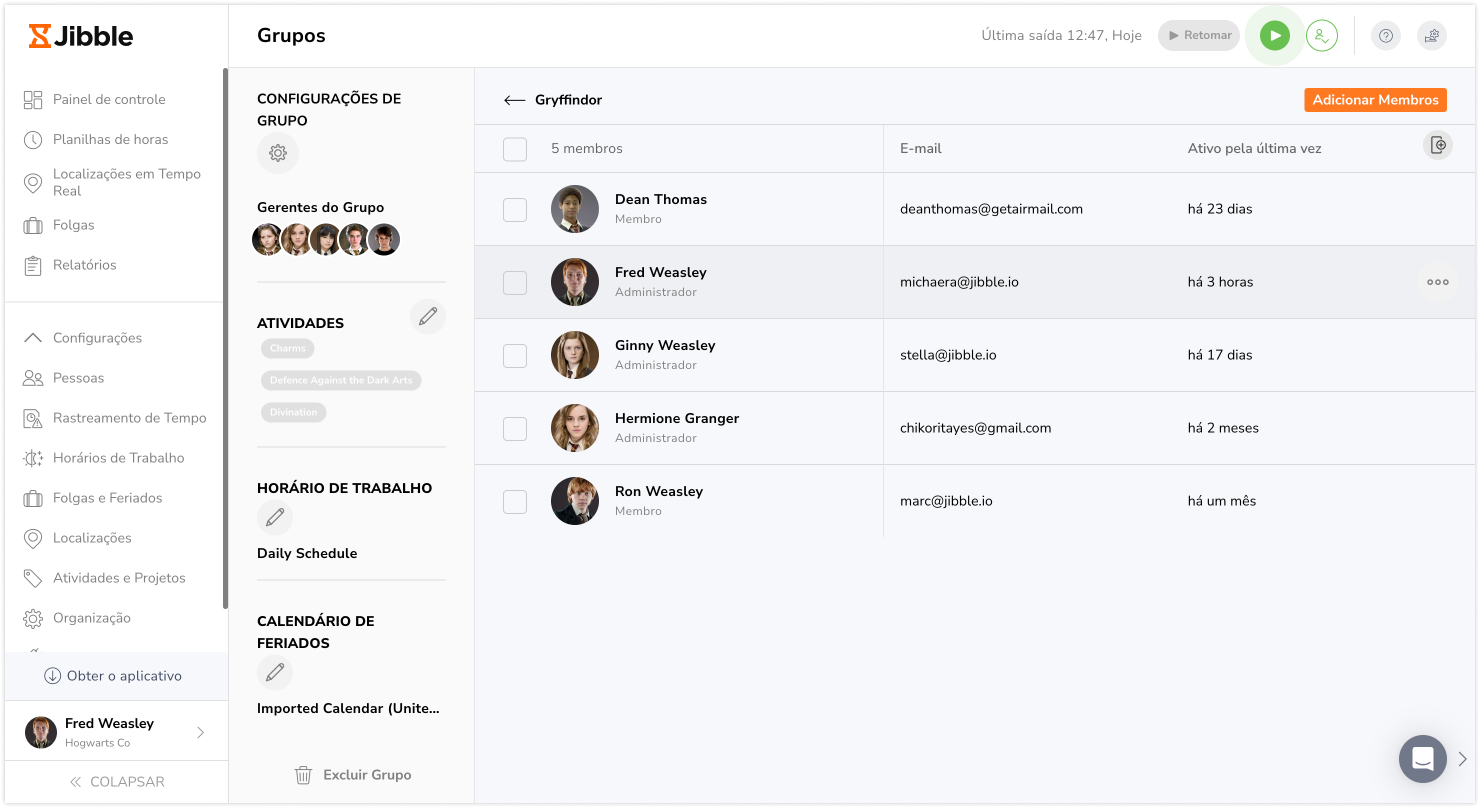The width and height of the screenshot is (1480, 808).
Task: Click the green play clock-in button
Action: (x=1274, y=36)
